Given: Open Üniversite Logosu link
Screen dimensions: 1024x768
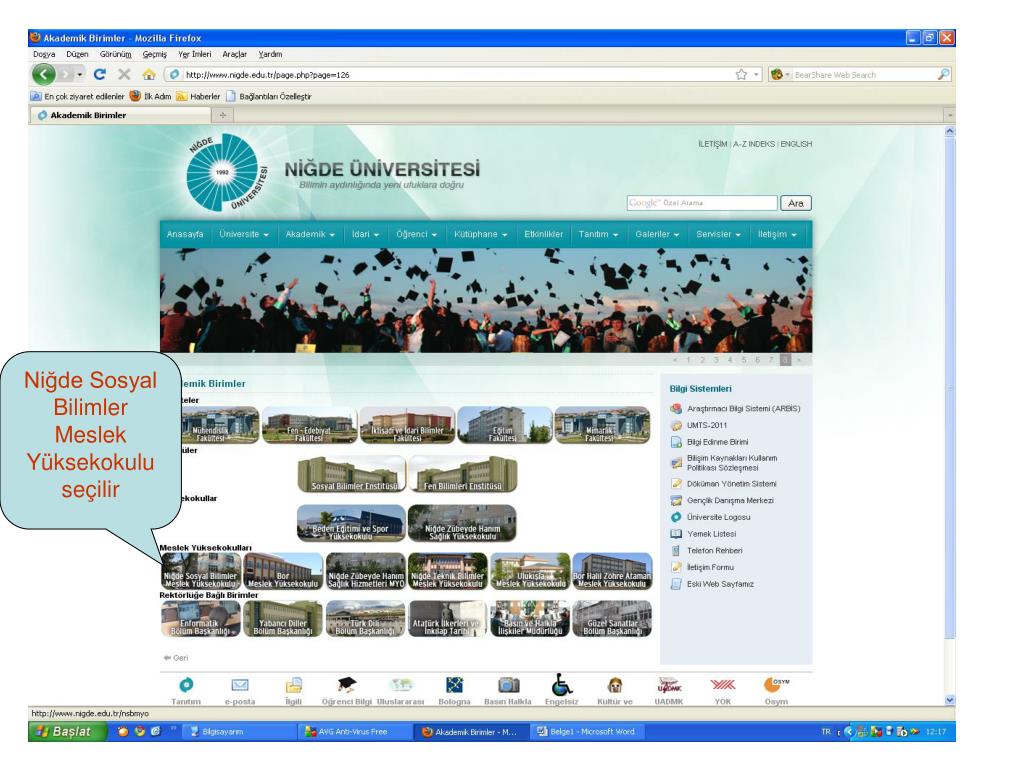Looking at the screenshot, I should pyautogui.click(x=718, y=517).
